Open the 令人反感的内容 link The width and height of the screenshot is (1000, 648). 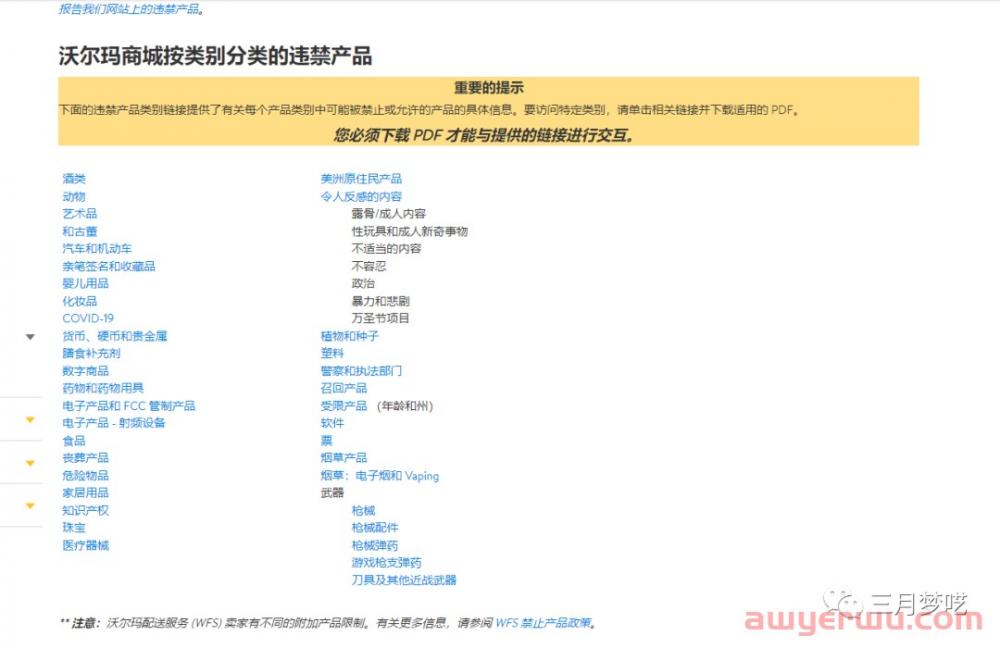(361, 196)
